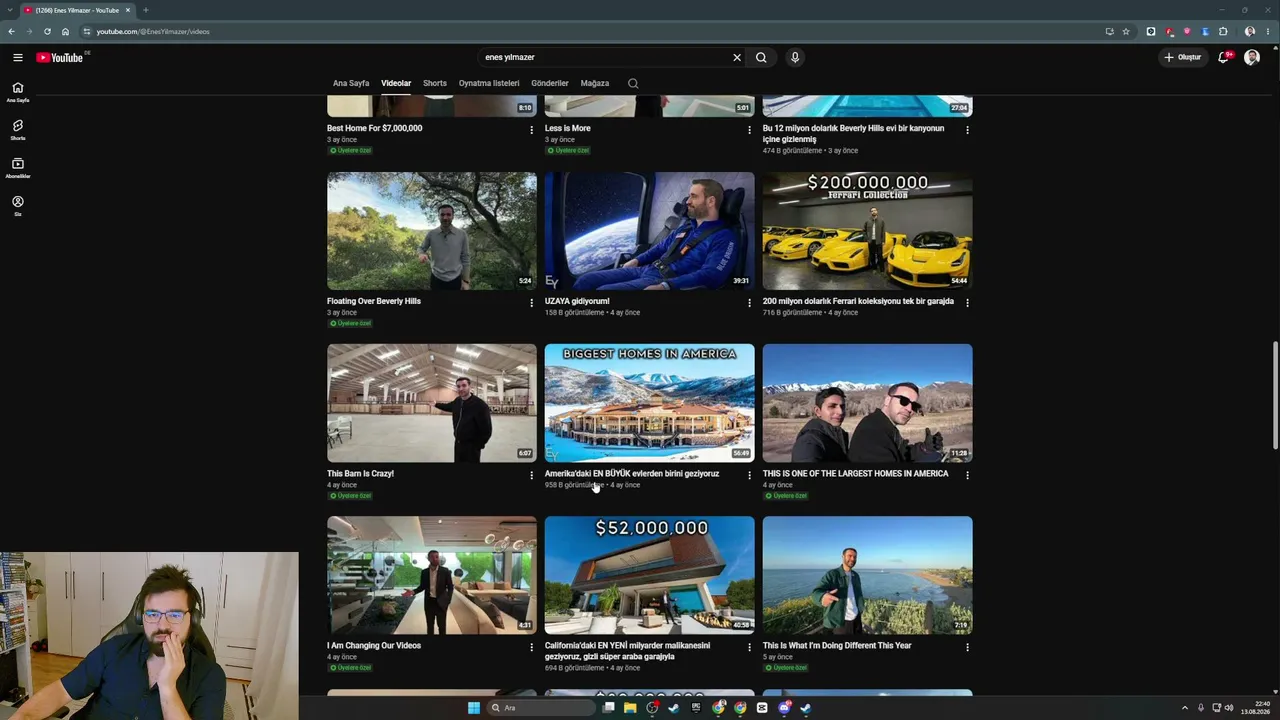The image size is (1280, 720).
Task: Open the Oynatma listeleri tab
Action: pos(489,83)
